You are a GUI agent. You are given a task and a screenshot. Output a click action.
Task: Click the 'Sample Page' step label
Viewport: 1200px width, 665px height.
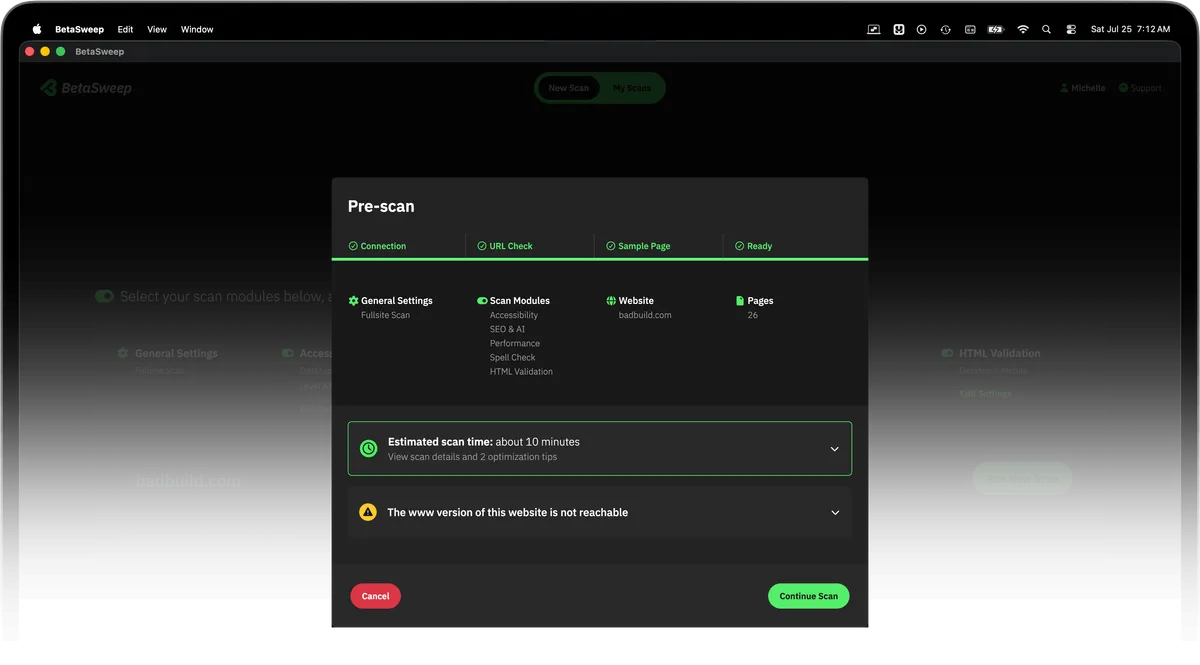(x=645, y=246)
